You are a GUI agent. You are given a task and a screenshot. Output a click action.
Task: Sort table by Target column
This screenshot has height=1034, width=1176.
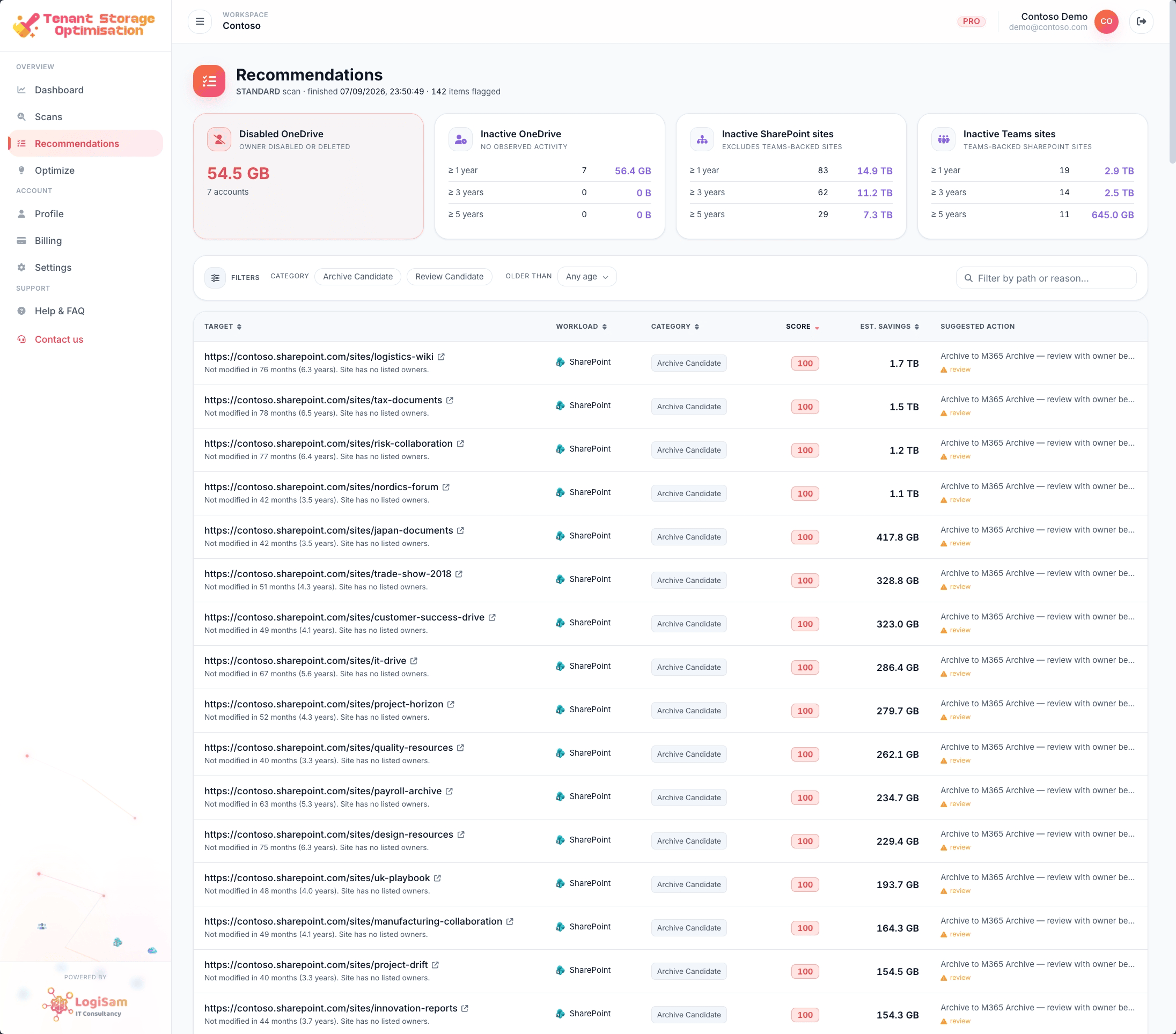click(223, 327)
